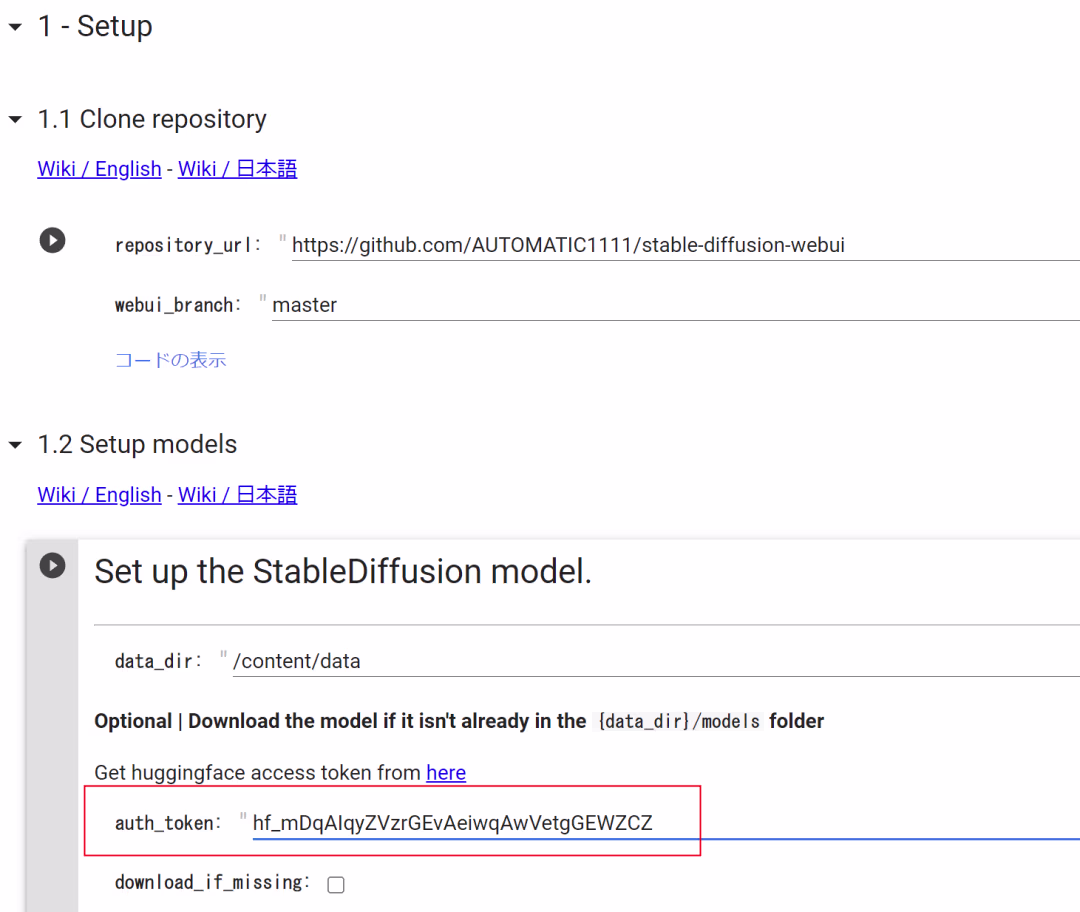Focus the data_dir input field

coord(656,661)
